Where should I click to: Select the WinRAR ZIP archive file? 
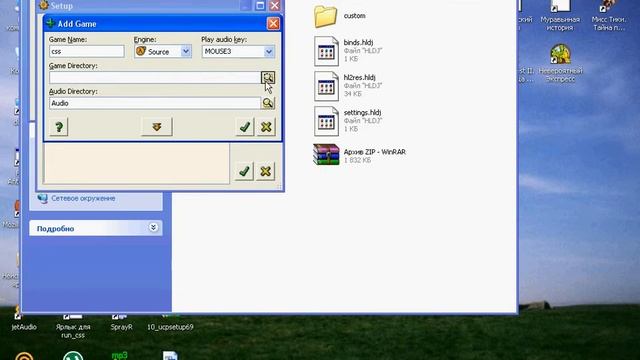pyautogui.click(x=359, y=155)
